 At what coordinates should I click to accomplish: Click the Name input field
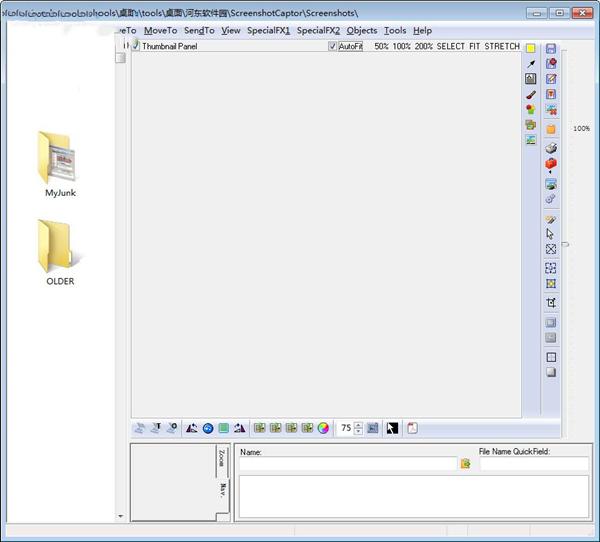[348, 464]
